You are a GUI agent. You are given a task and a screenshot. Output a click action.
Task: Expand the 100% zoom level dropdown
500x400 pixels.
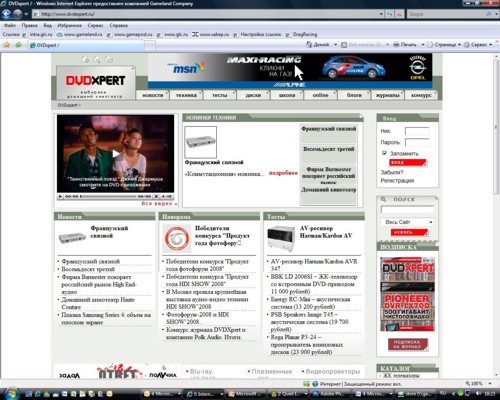[x=490, y=384]
